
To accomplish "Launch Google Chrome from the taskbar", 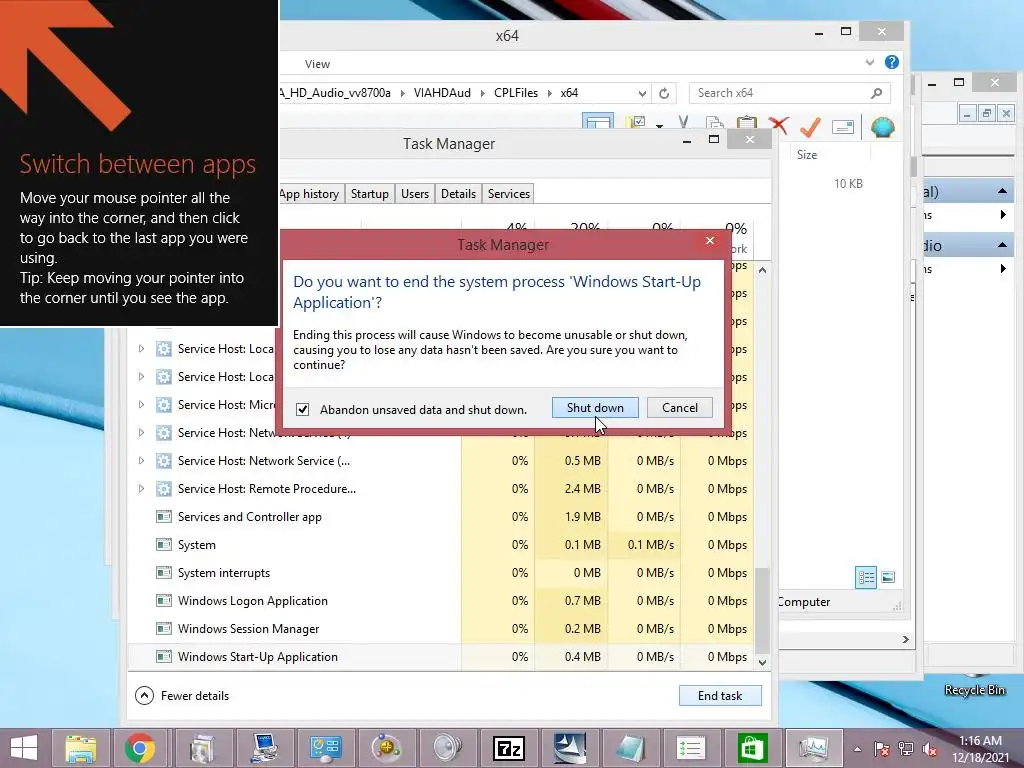I will pos(140,748).
